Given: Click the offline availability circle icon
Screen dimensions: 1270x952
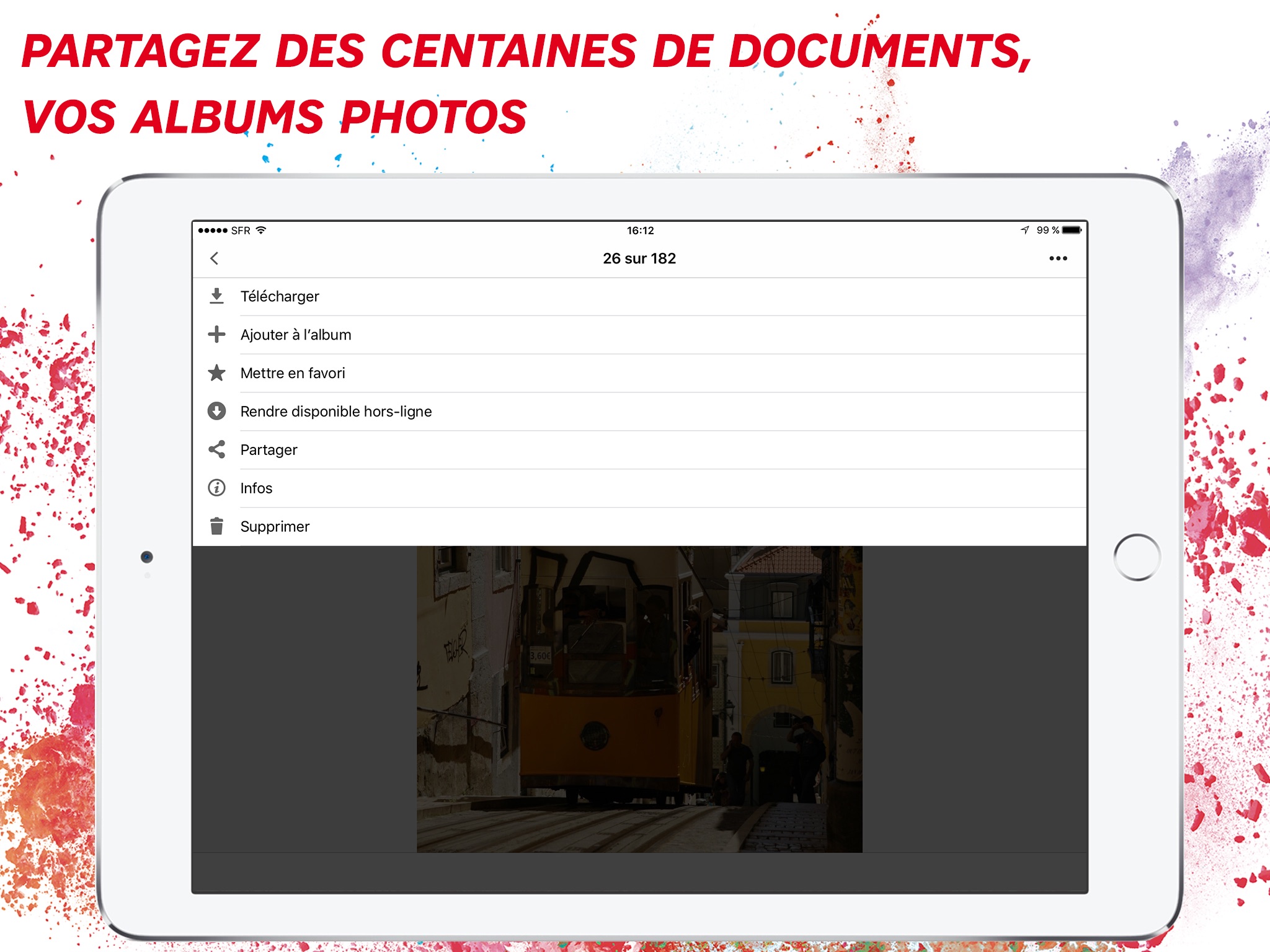Looking at the screenshot, I should (216, 412).
